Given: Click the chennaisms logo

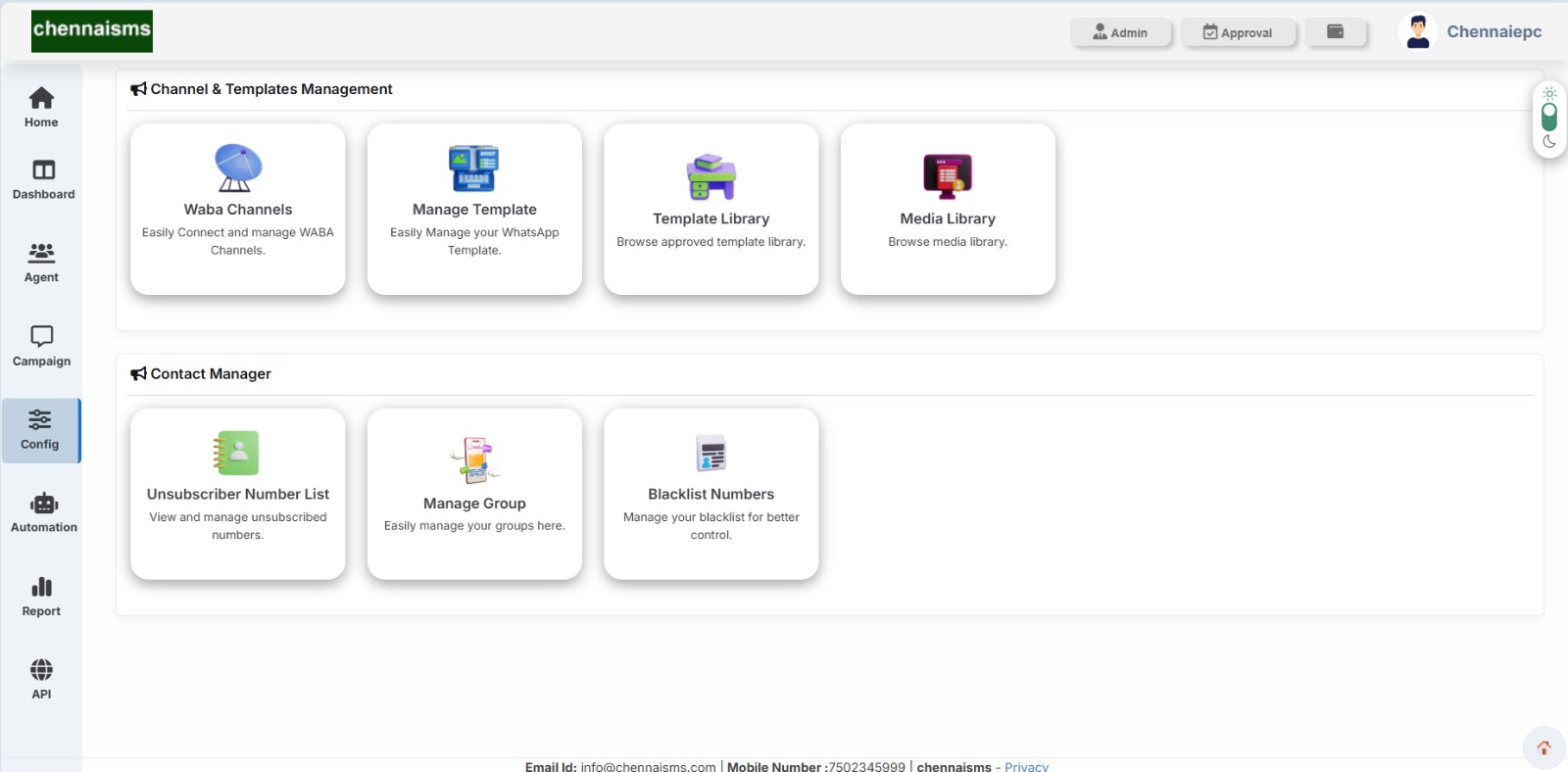Looking at the screenshot, I should [x=92, y=31].
